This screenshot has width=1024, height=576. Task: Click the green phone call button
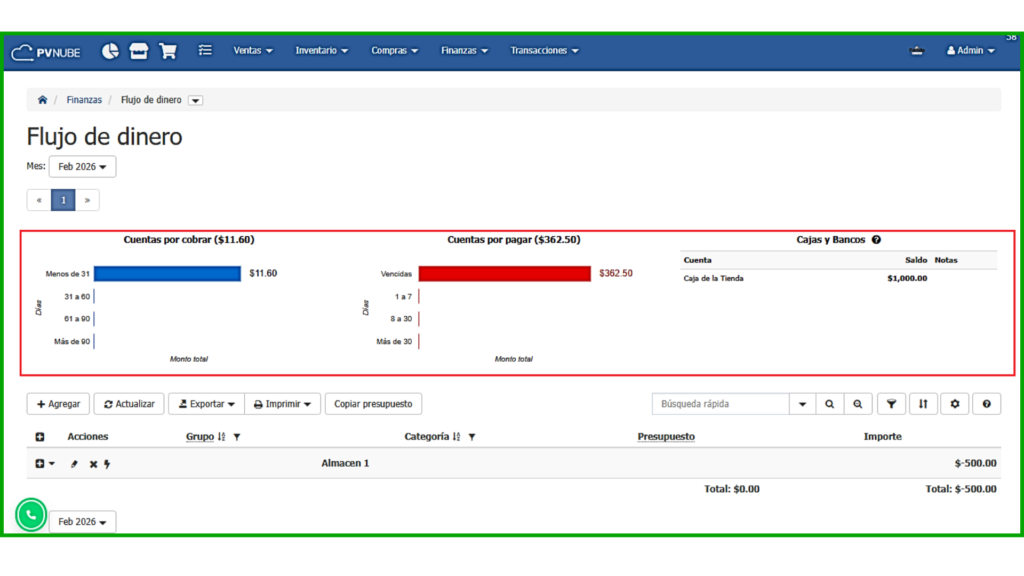31,515
